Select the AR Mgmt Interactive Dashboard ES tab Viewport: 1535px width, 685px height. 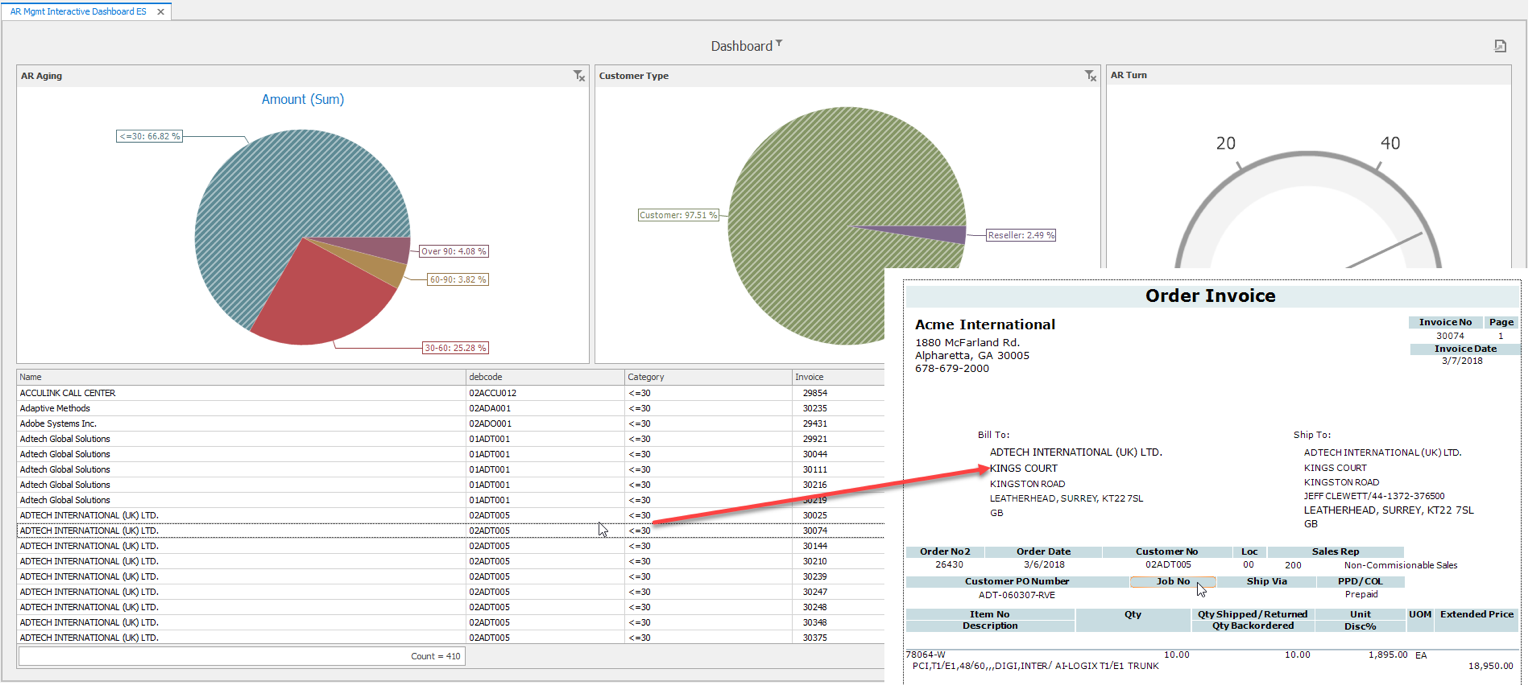point(78,11)
